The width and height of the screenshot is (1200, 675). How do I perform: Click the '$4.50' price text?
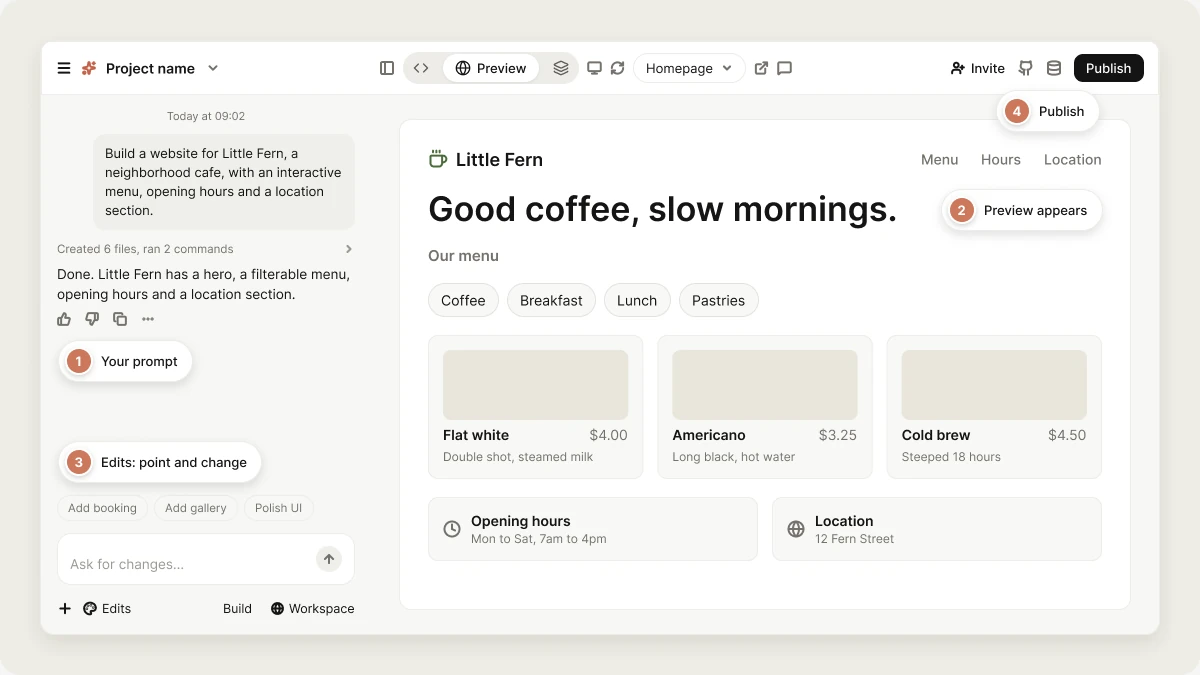click(1067, 435)
